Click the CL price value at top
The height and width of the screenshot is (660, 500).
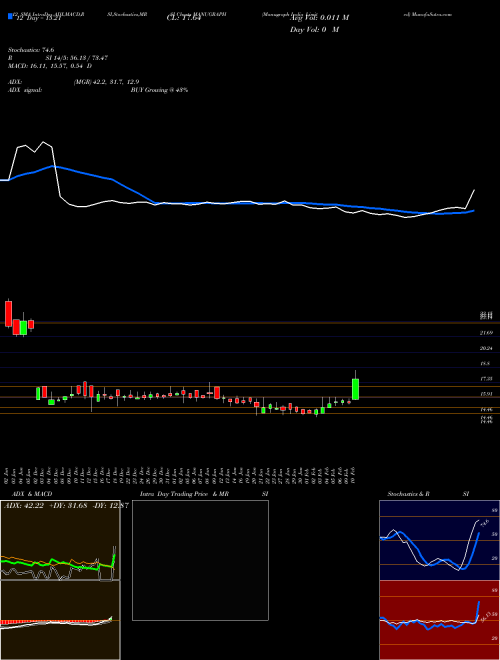click(185, 18)
